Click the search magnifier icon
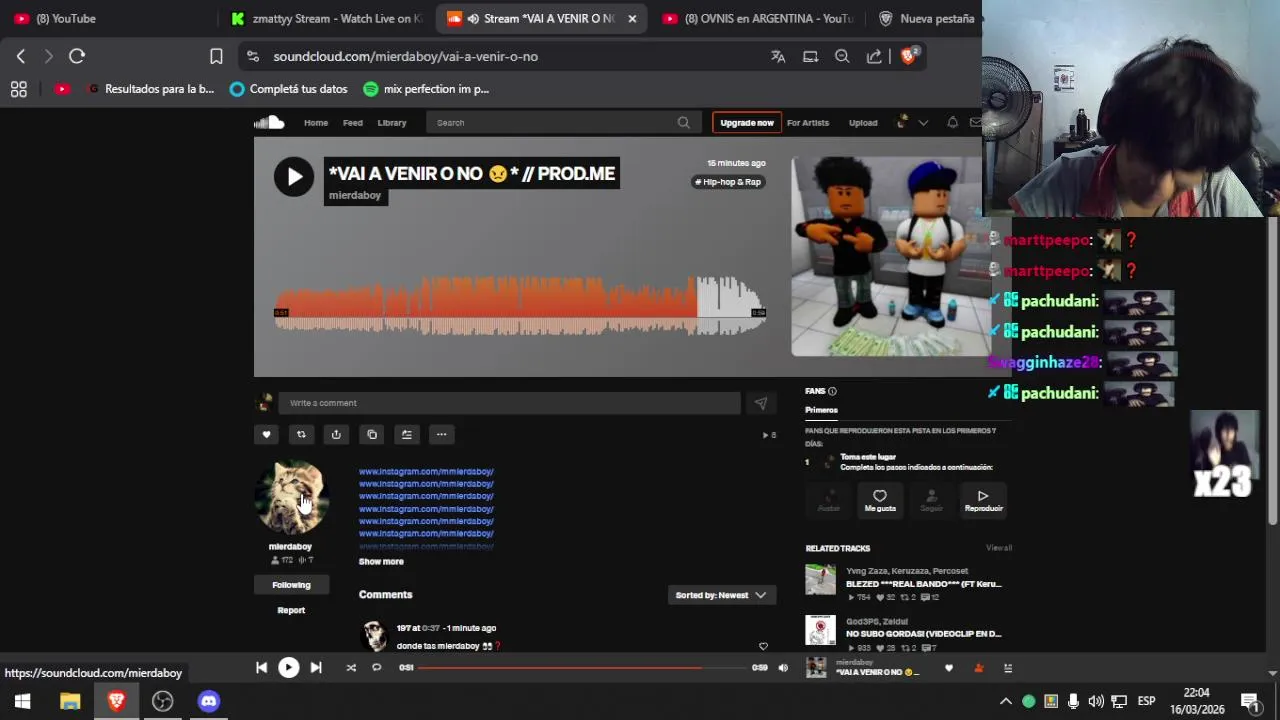1280x720 pixels. pyautogui.click(x=684, y=123)
